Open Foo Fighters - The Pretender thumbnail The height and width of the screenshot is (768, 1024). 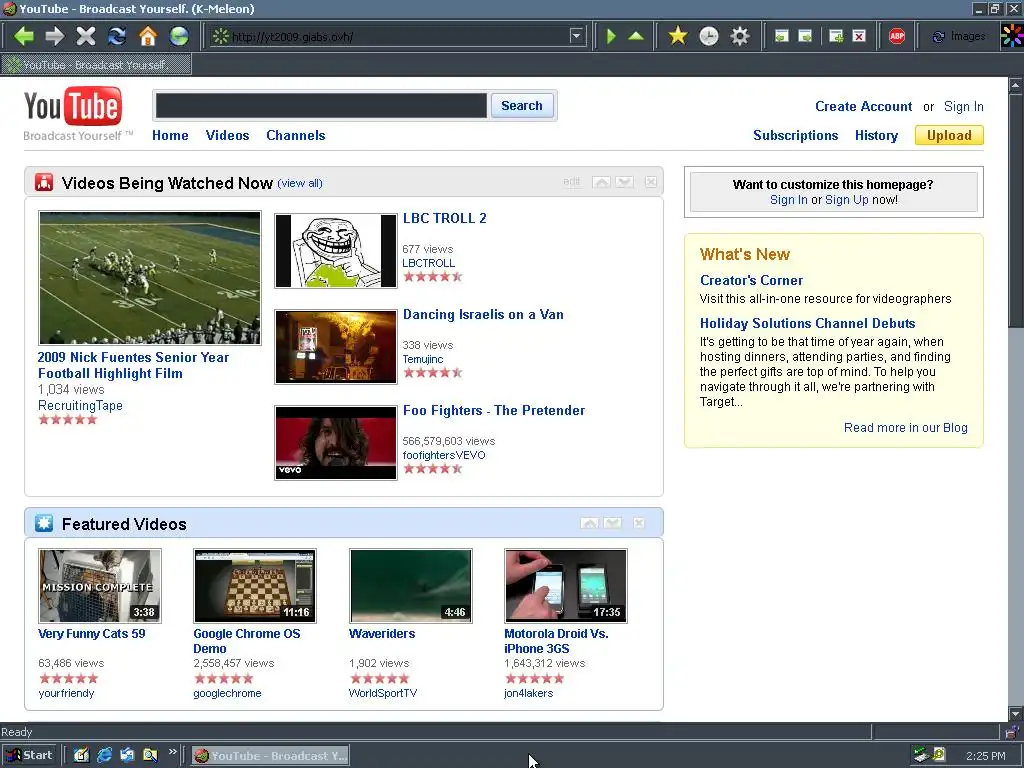336,443
